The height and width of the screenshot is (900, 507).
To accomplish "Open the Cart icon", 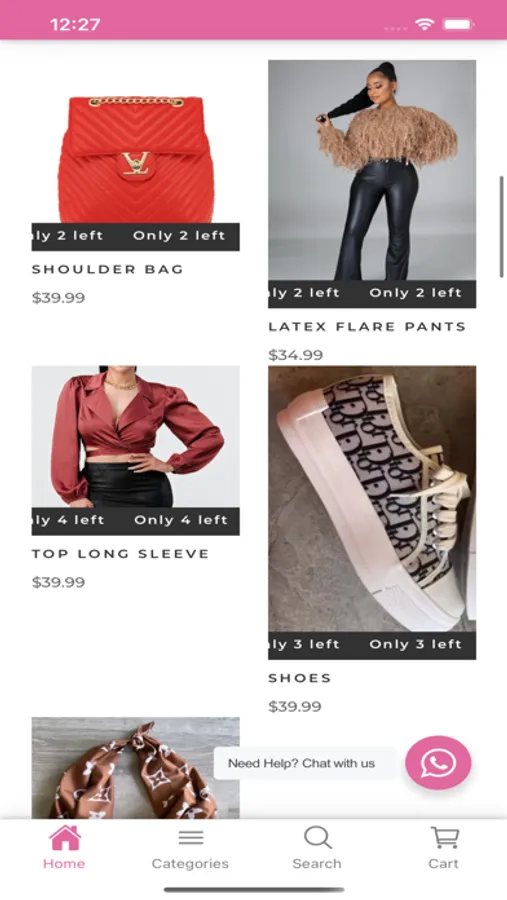I will click(x=445, y=838).
